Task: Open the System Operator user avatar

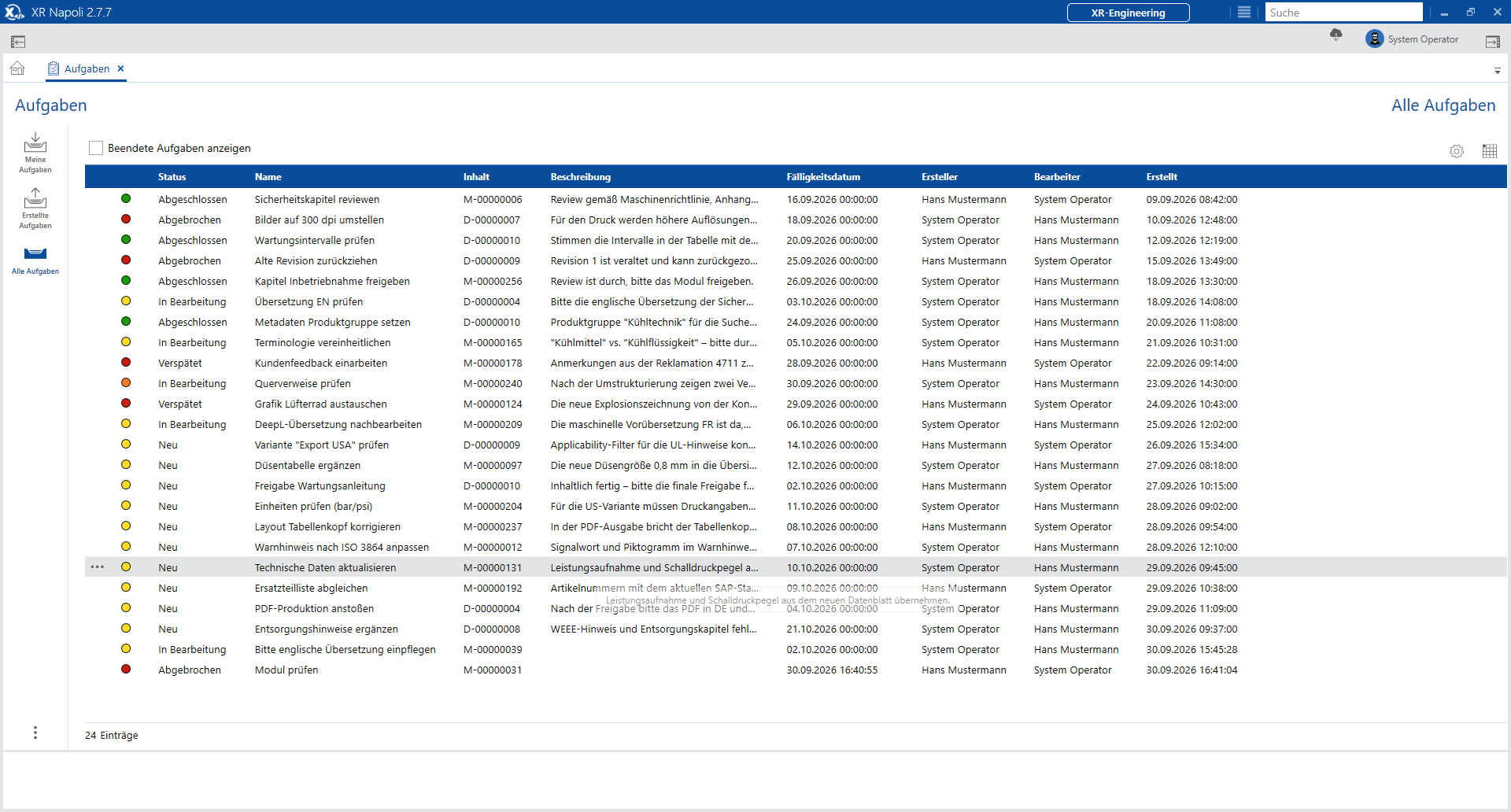Action: tap(1374, 39)
